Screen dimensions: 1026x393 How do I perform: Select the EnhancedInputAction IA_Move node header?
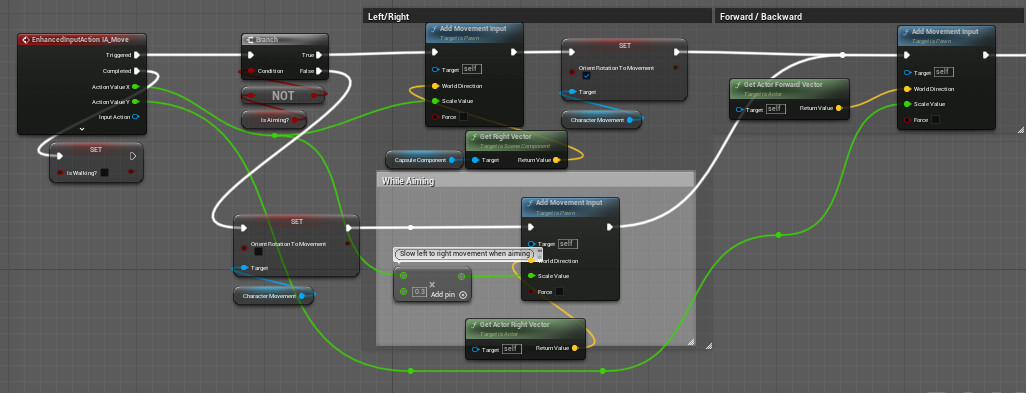82,39
